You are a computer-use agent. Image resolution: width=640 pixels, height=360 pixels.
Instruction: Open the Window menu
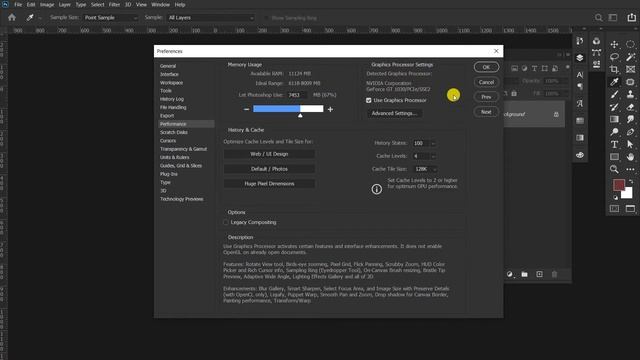point(160,4)
